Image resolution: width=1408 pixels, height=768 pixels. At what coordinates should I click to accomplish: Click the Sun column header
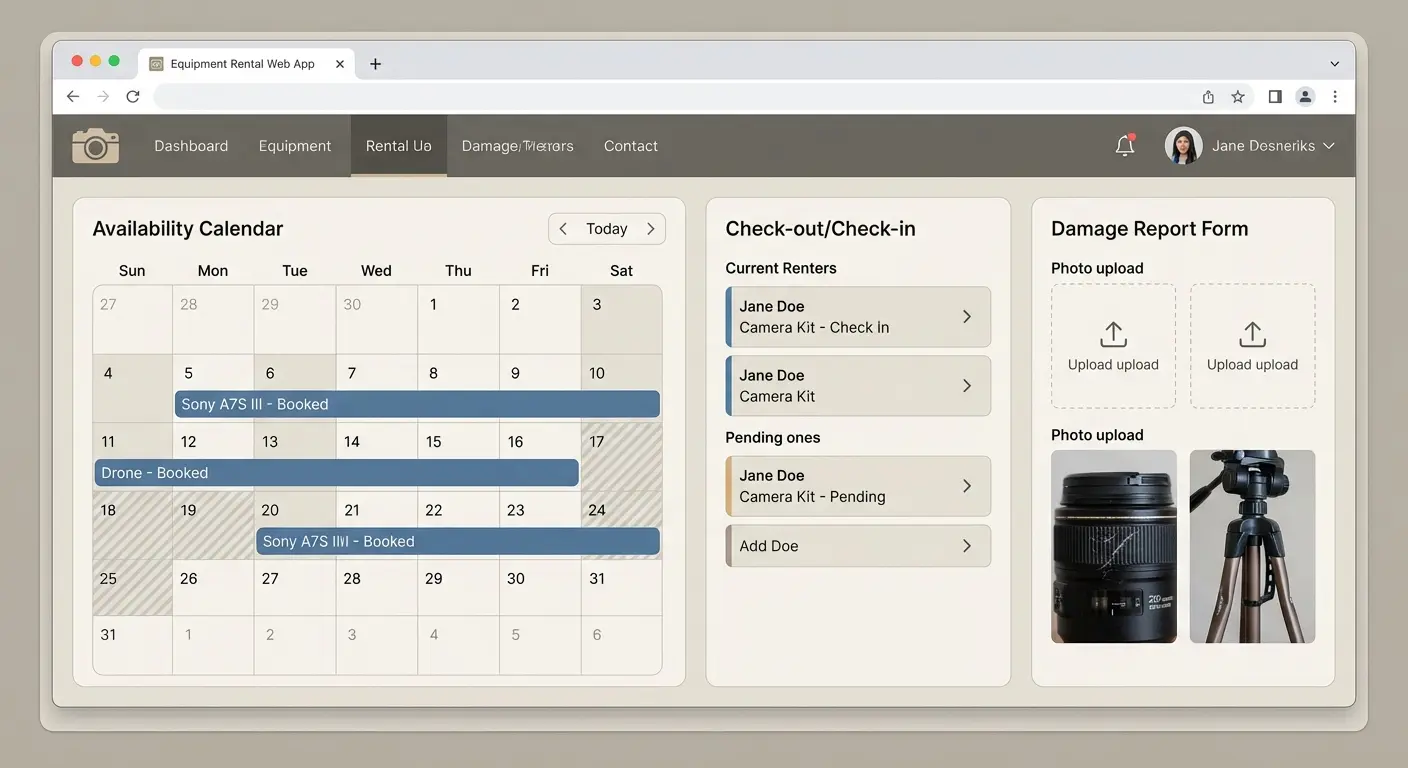click(x=132, y=271)
